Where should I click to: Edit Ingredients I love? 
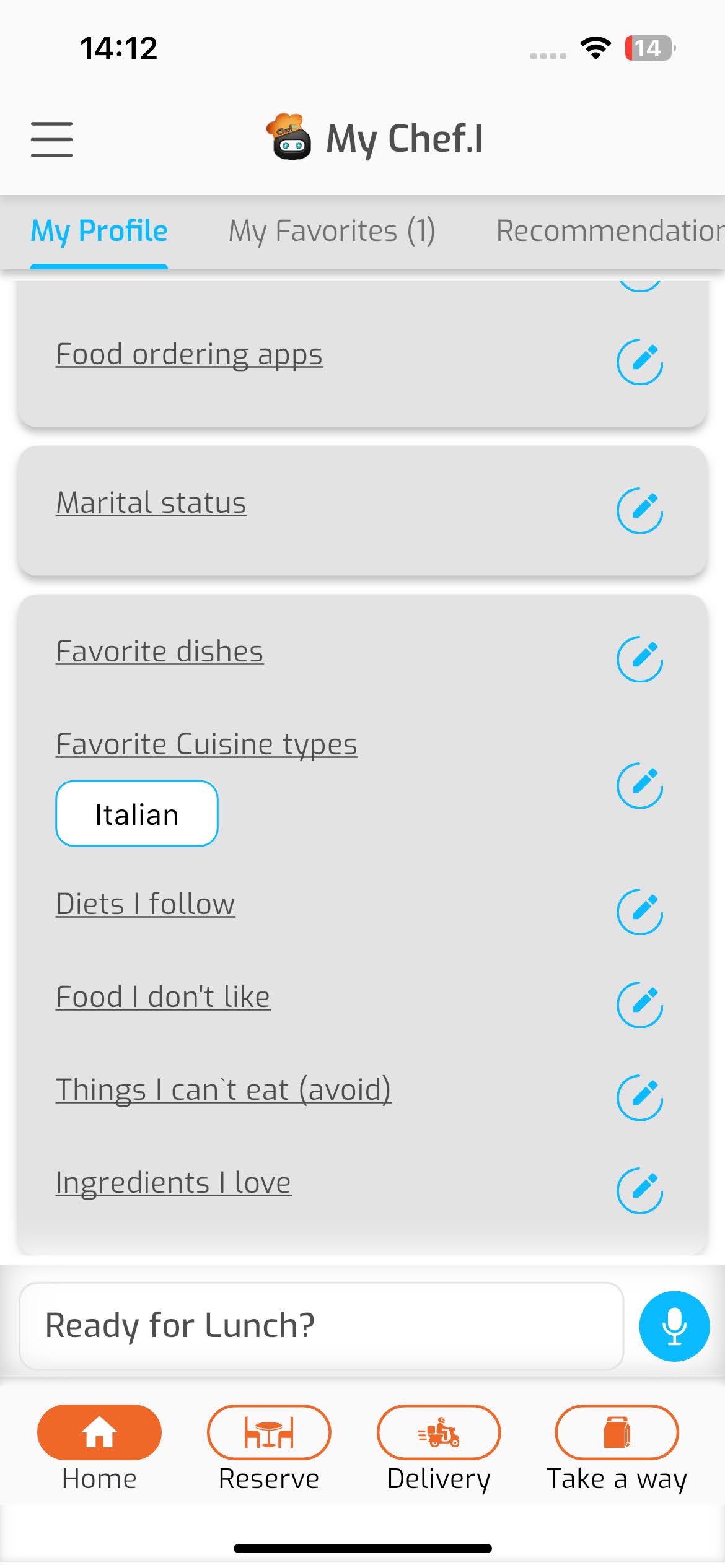pyautogui.click(x=639, y=1190)
